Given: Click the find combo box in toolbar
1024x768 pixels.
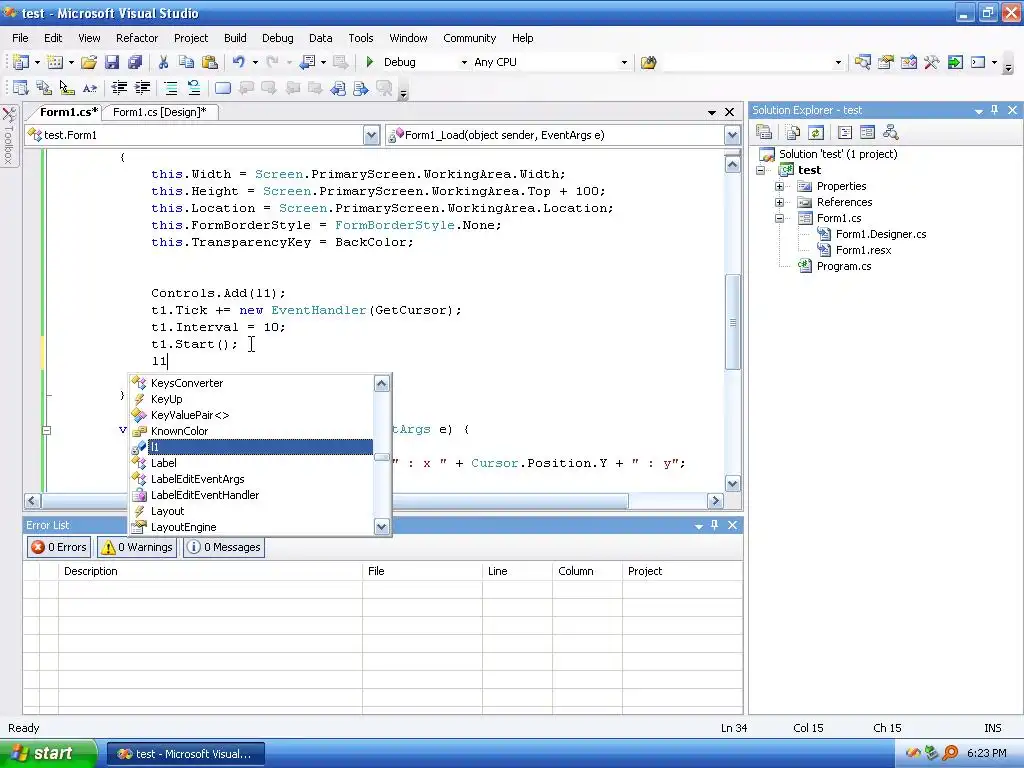Looking at the screenshot, I should click(753, 63).
